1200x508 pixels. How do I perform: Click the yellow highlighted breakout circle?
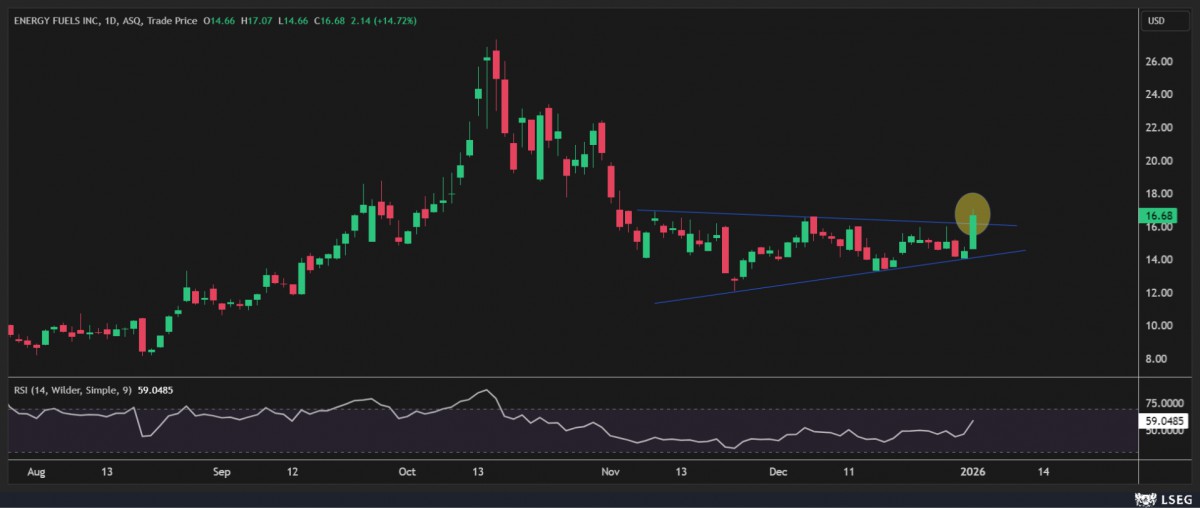972,212
